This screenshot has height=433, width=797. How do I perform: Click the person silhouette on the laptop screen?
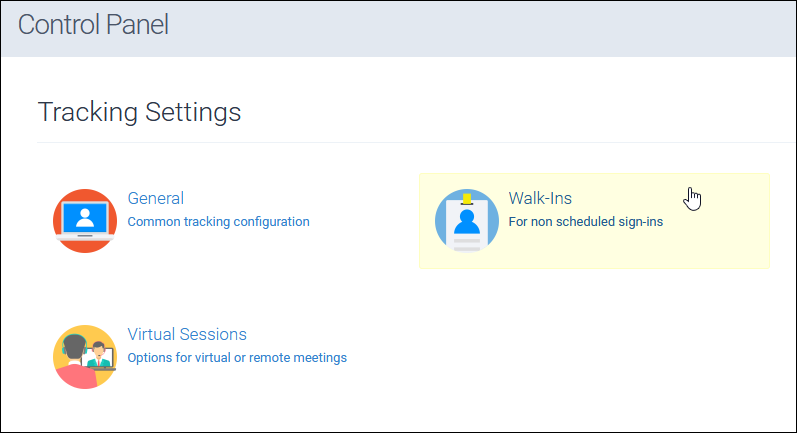pos(85,218)
